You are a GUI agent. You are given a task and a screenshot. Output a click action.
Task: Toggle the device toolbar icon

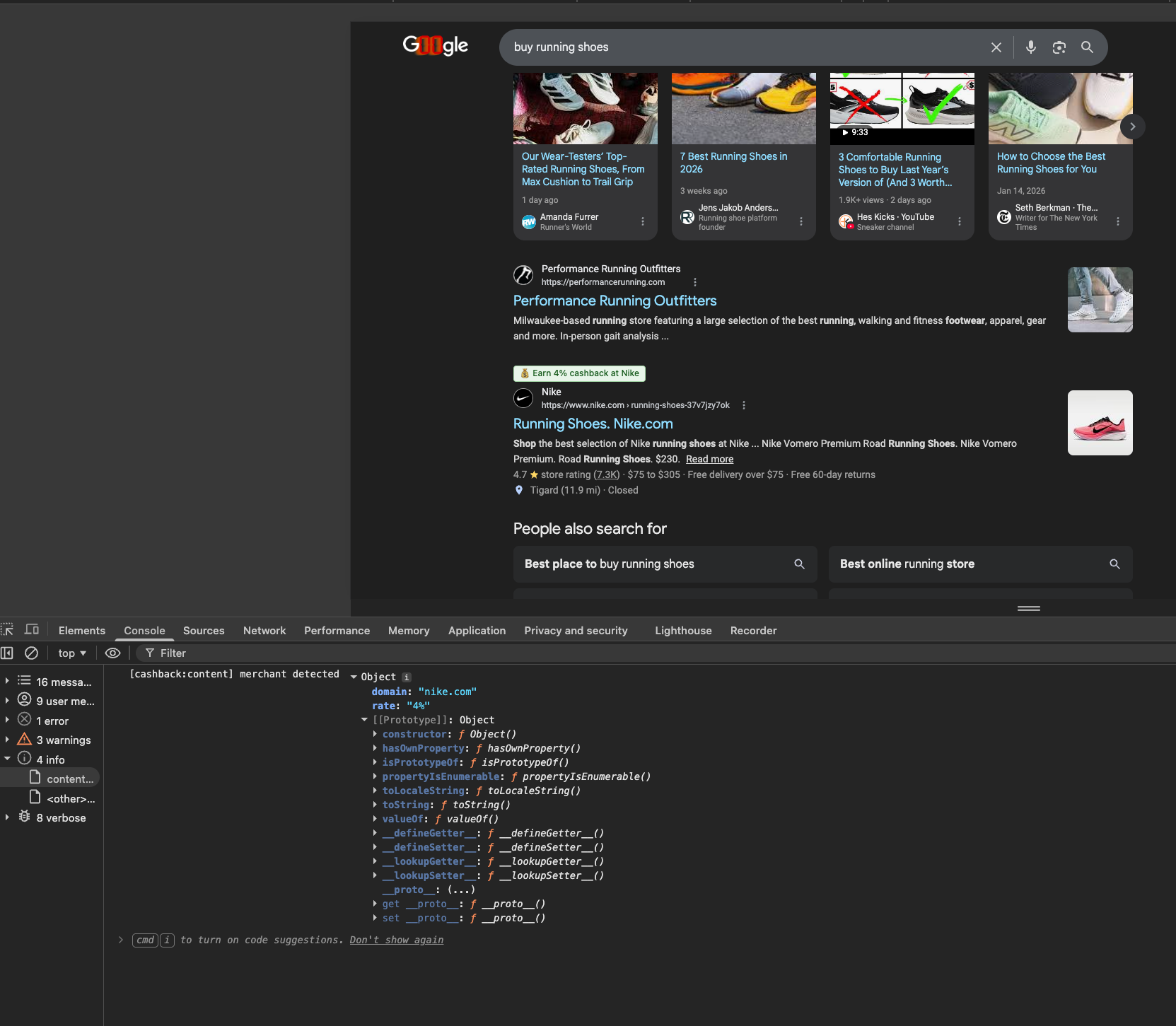click(32, 630)
